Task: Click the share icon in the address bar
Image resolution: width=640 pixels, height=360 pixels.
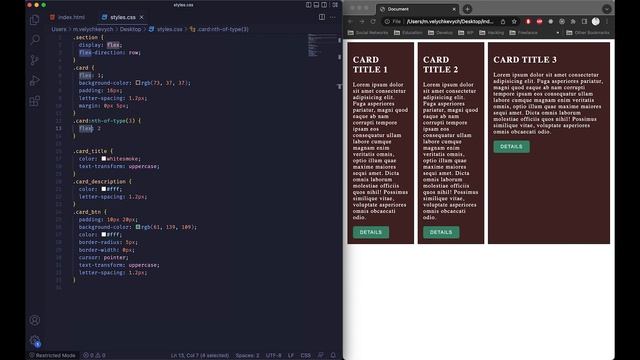Action: click(x=503, y=21)
